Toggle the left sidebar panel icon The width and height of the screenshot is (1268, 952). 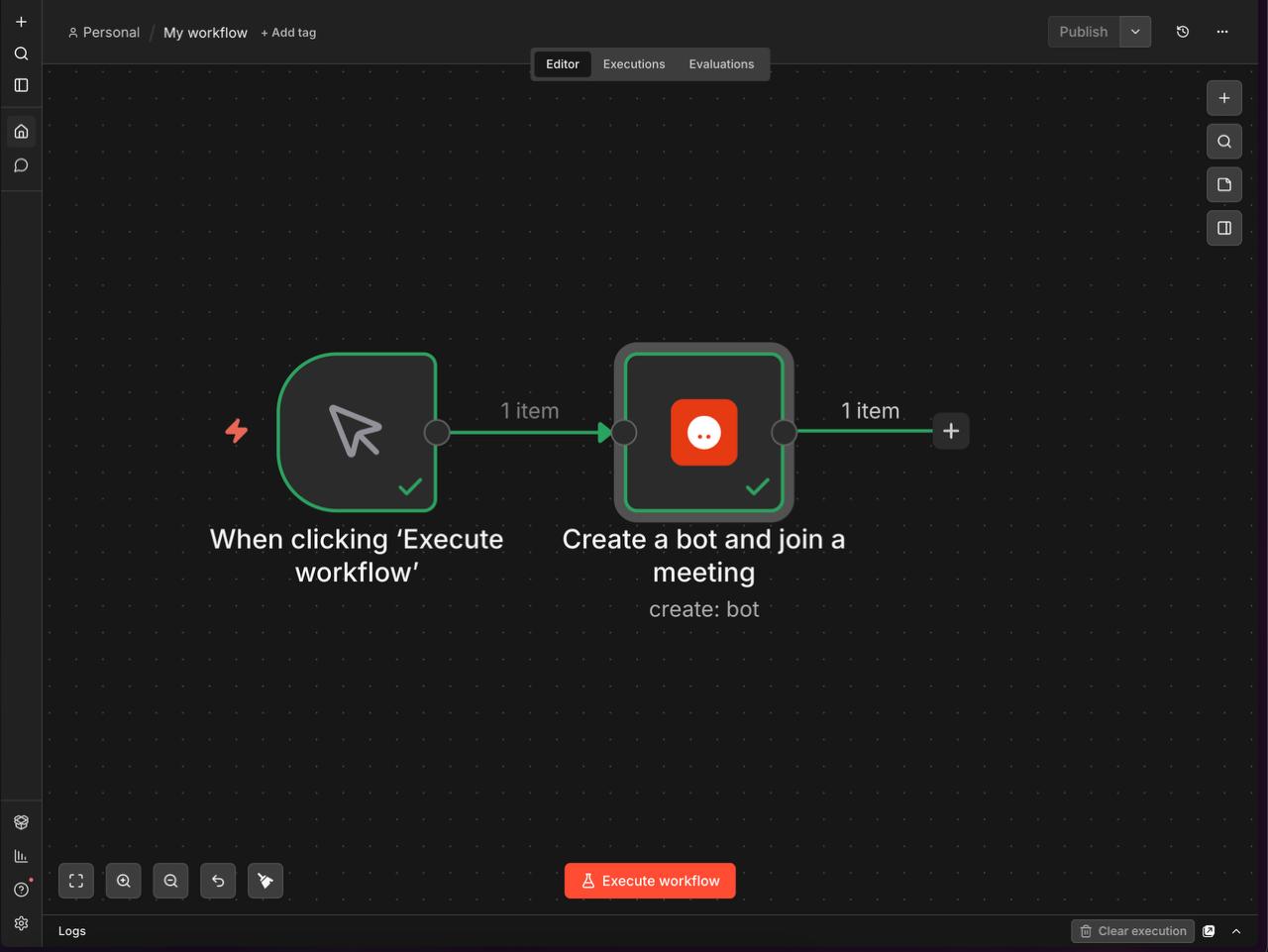21,85
